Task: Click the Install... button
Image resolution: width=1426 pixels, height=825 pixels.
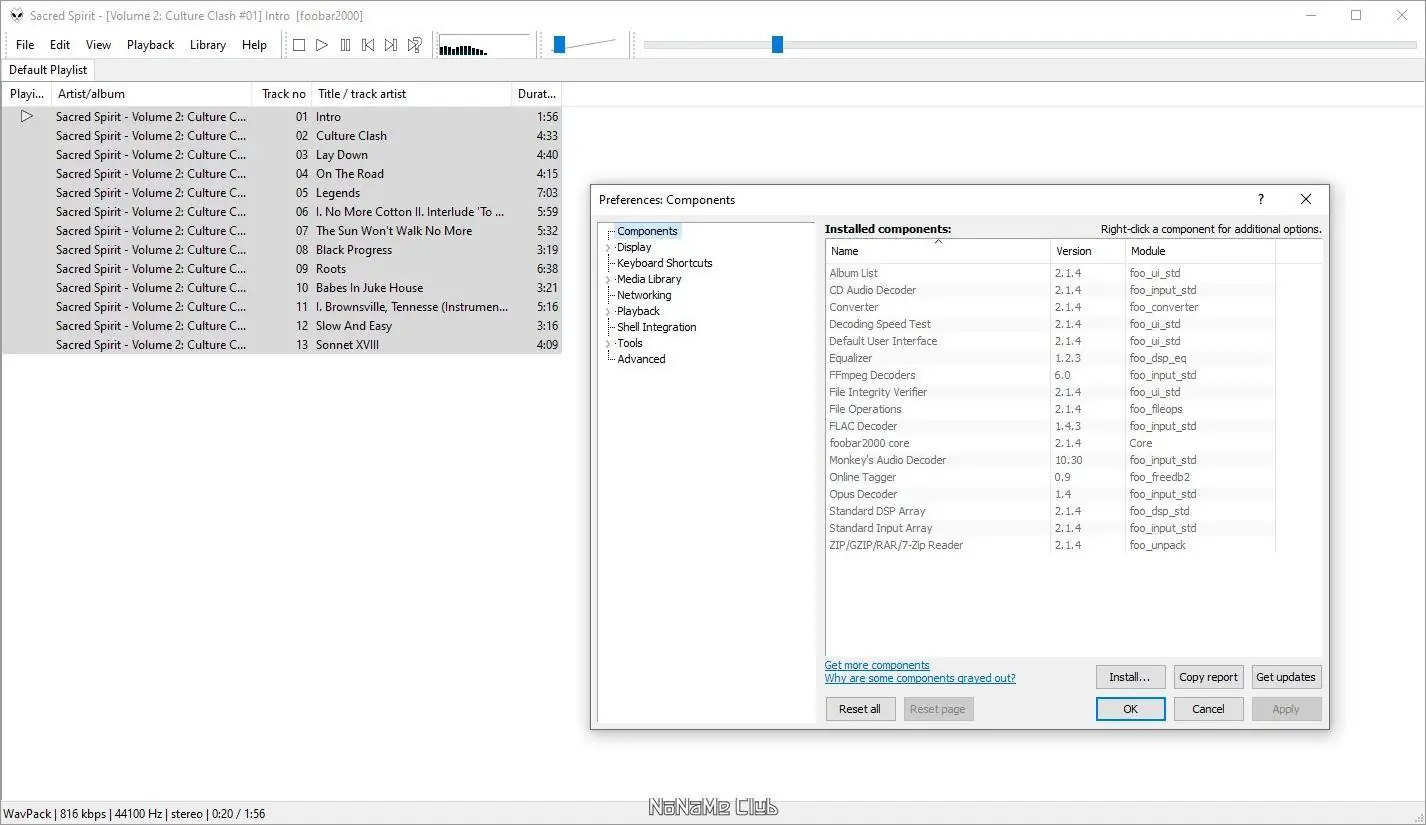Action: 1130,677
